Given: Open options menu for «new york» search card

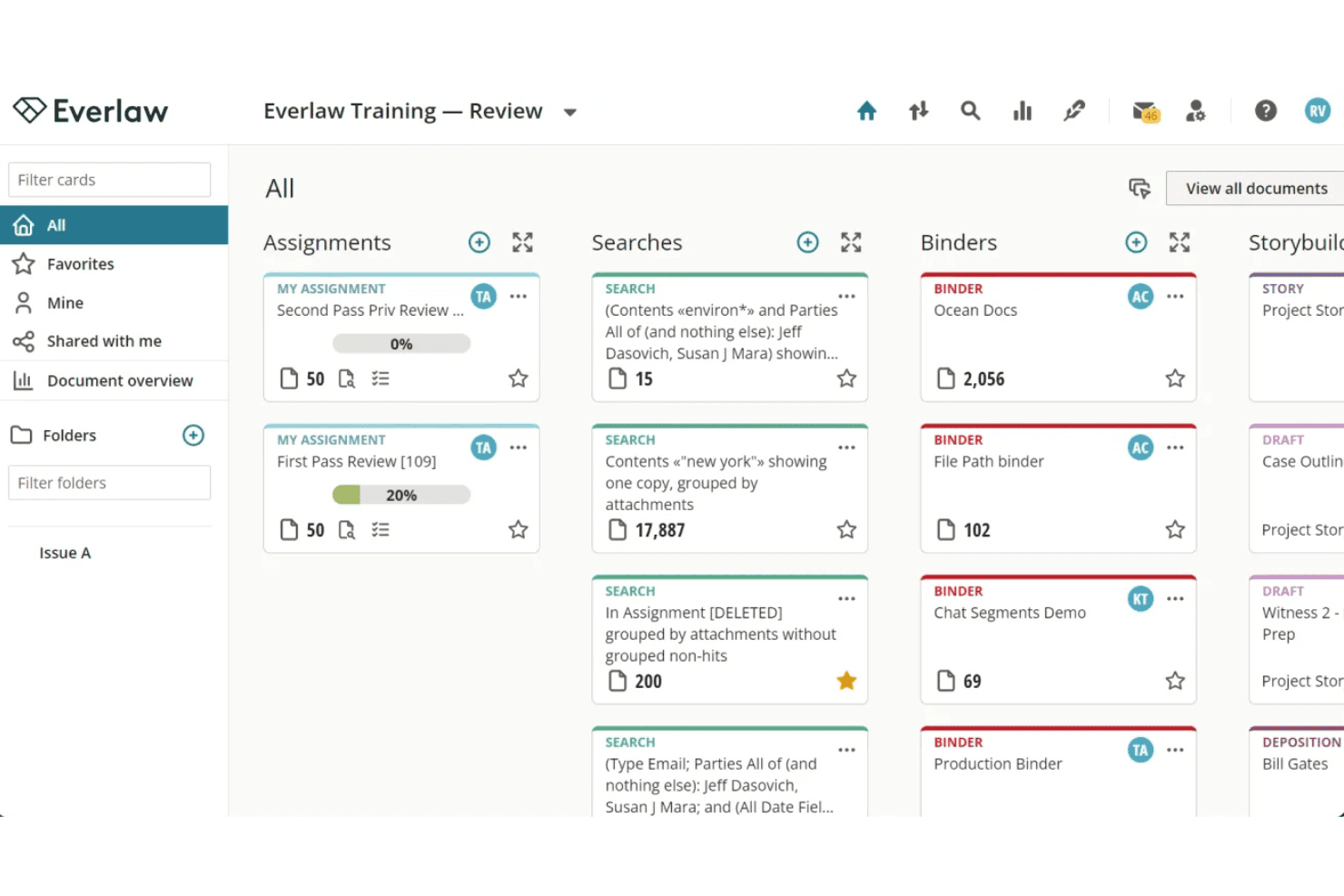Looking at the screenshot, I should (x=847, y=448).
